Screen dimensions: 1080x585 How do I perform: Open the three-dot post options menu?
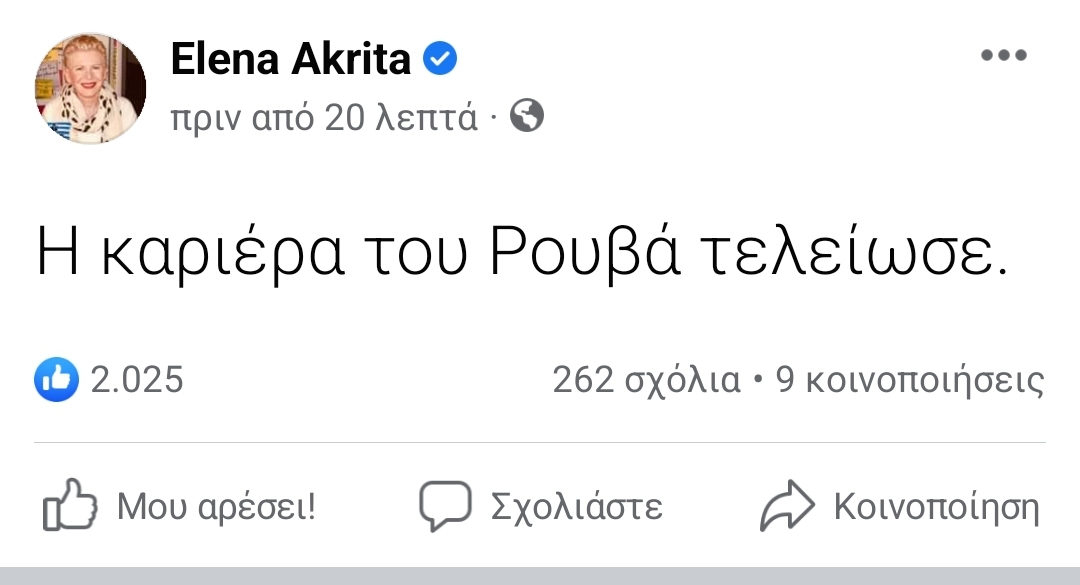[x=1003, y=56]
